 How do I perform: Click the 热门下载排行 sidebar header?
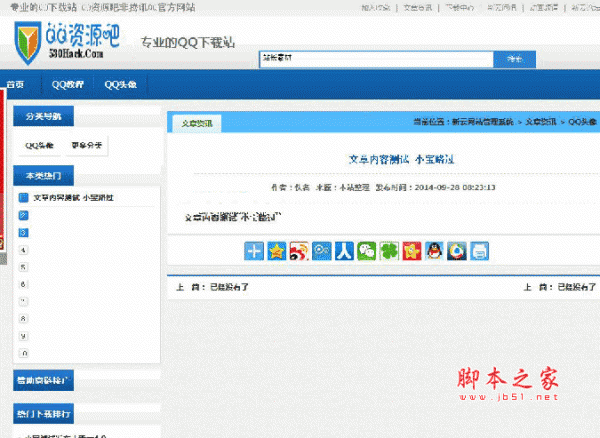[43, 414]
